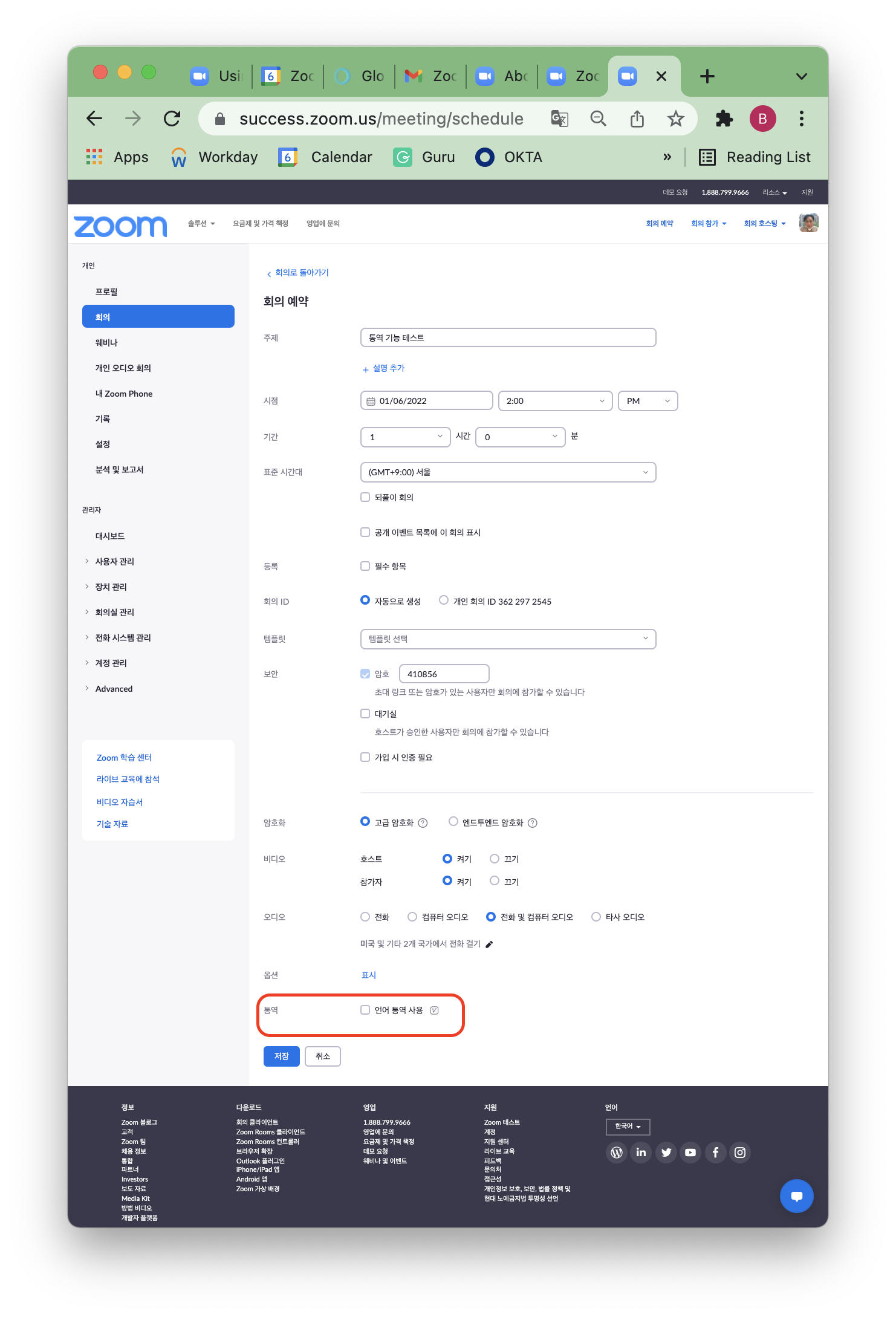
Task: Open the (GMT+9:00) 서울 timezone dropdown
Action: point(508,472)
